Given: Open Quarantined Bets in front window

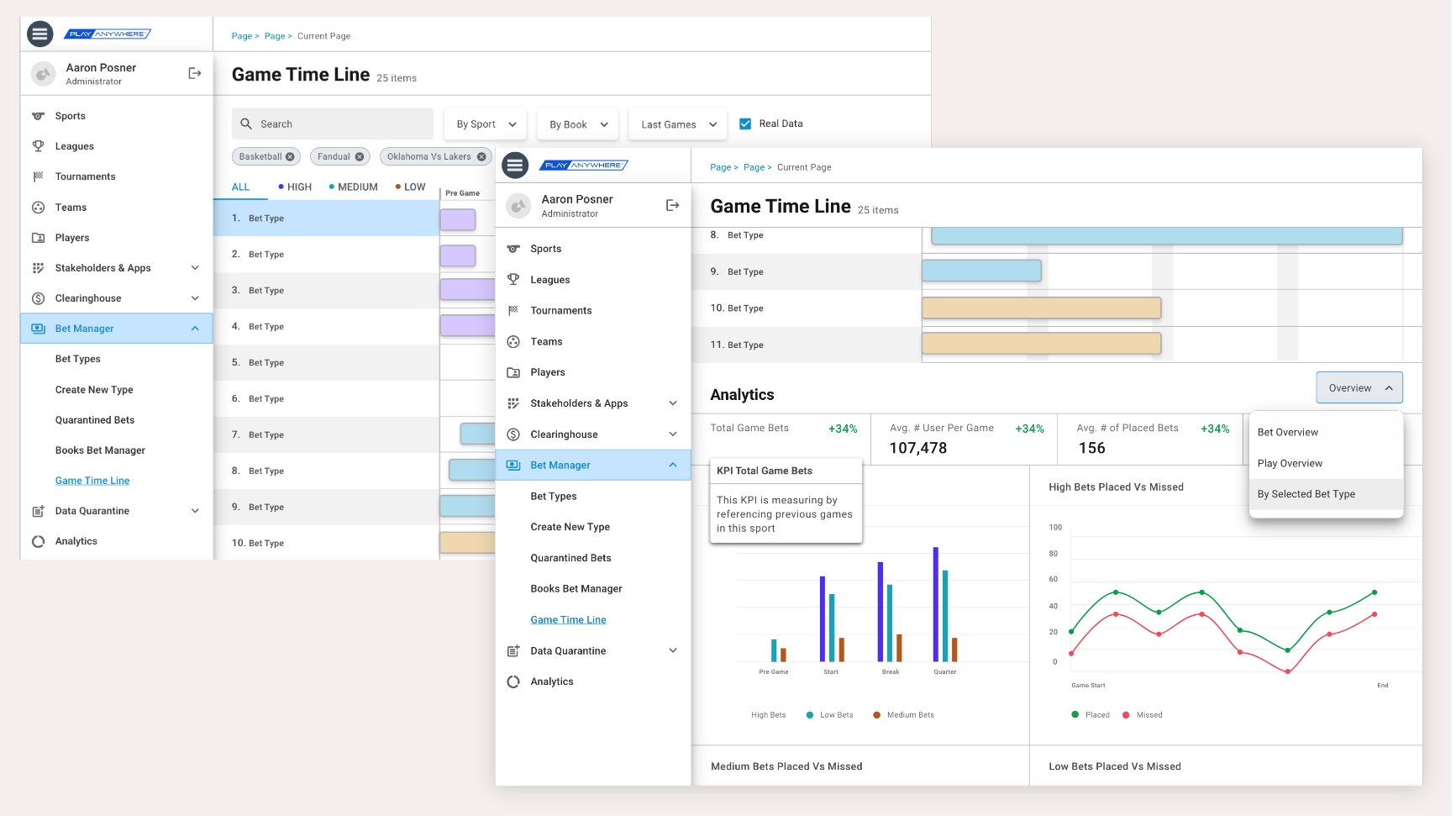Looking at the screenshot, I should [571, 559].
